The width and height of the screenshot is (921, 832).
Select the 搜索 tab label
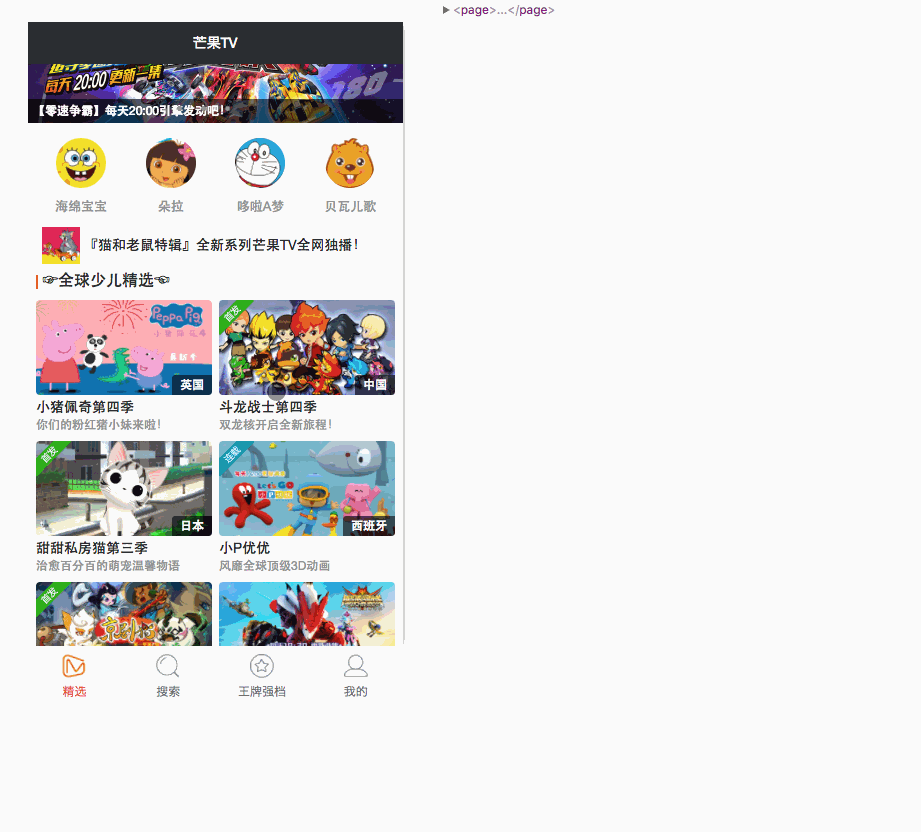coord(168,692)
